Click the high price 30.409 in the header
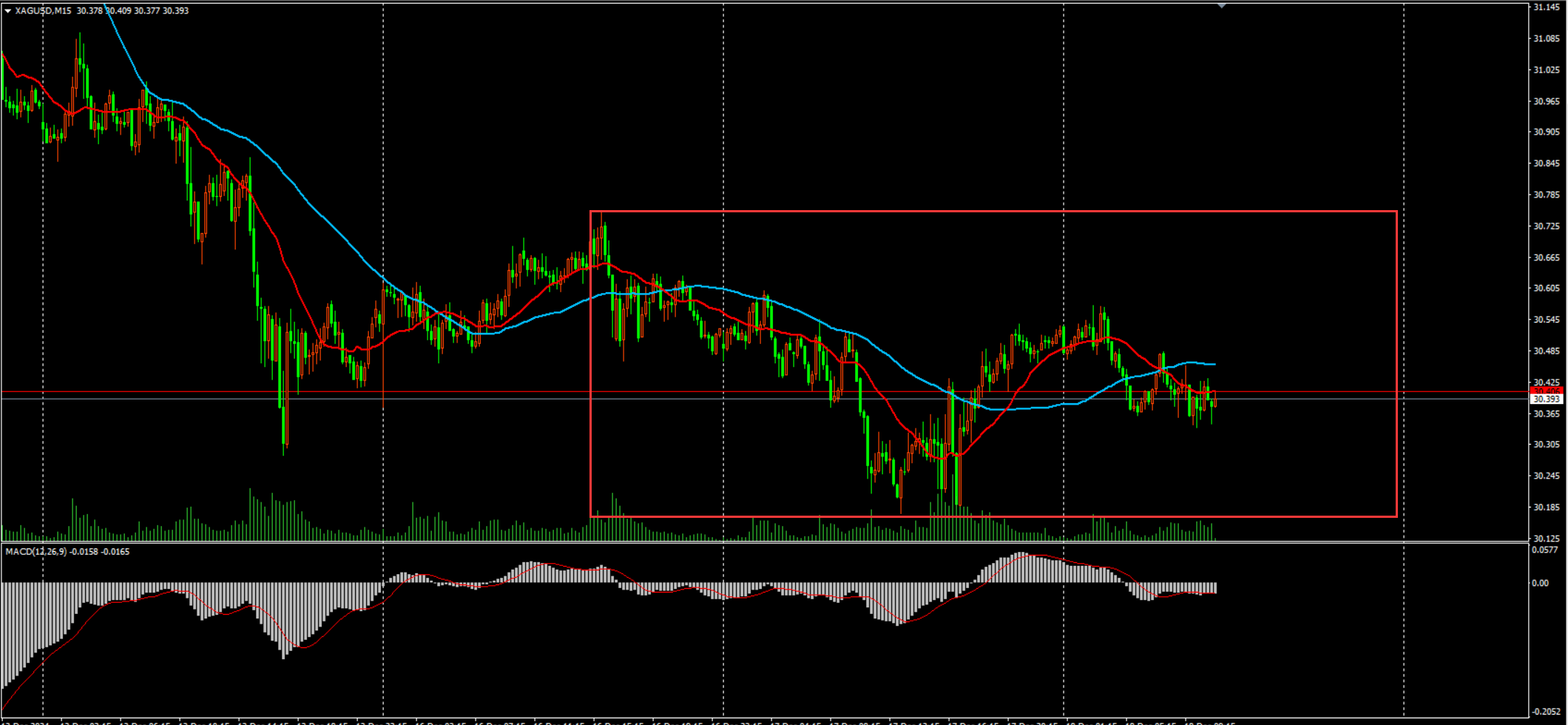This screenshot has width=1568, height=725. pos(118,11)
